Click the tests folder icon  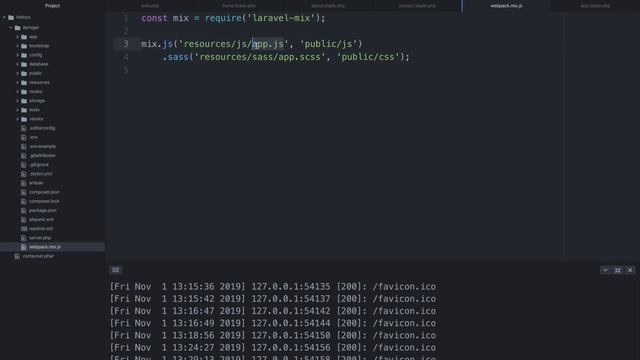pyautogui.click(x=24, y=110)
